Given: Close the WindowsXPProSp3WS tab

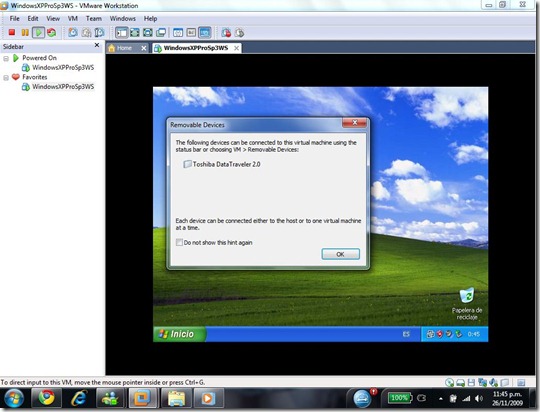Looking at the screenshot, I should (x=236, y=48).
